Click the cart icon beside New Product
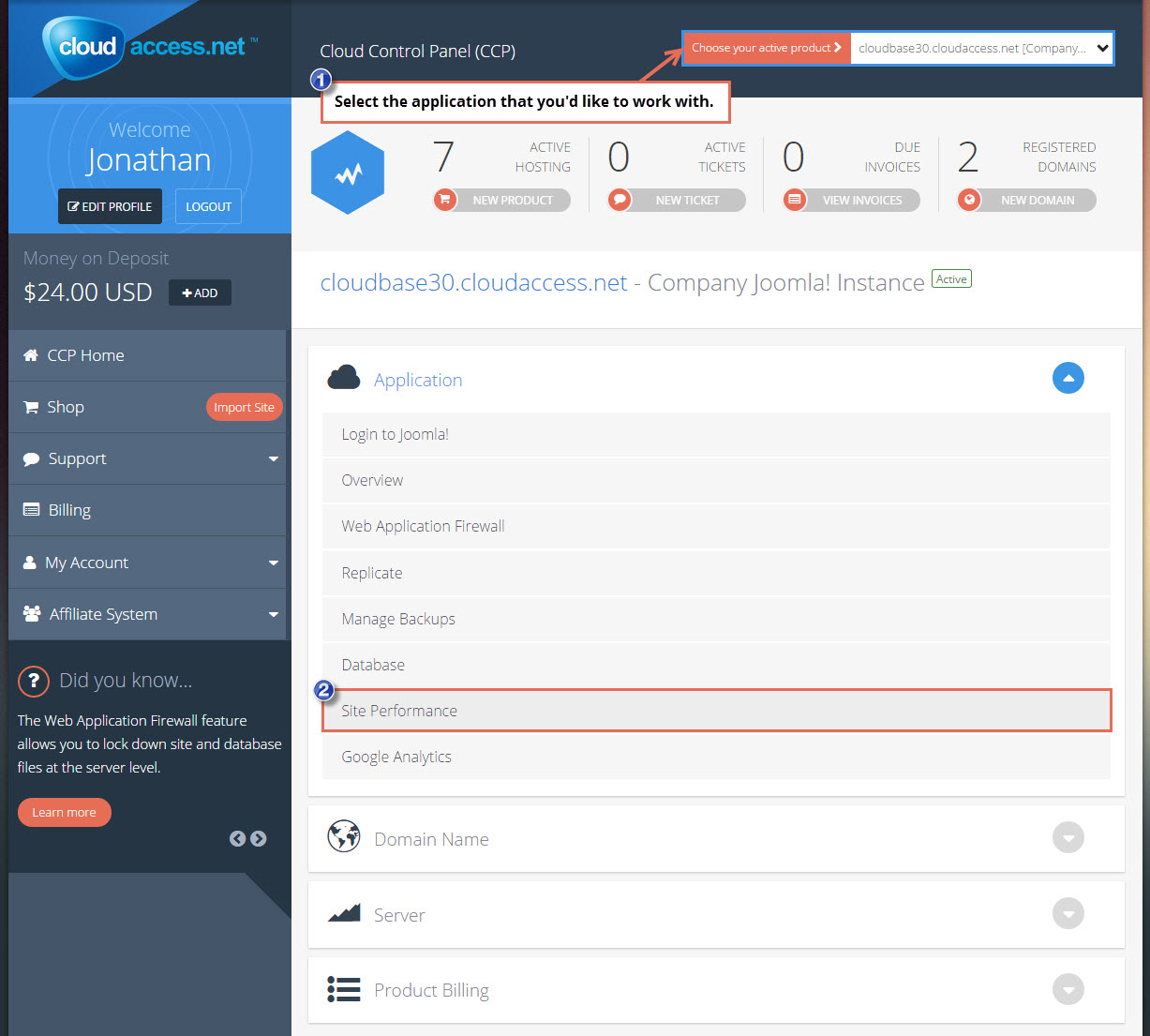 [x=445, y=200]
